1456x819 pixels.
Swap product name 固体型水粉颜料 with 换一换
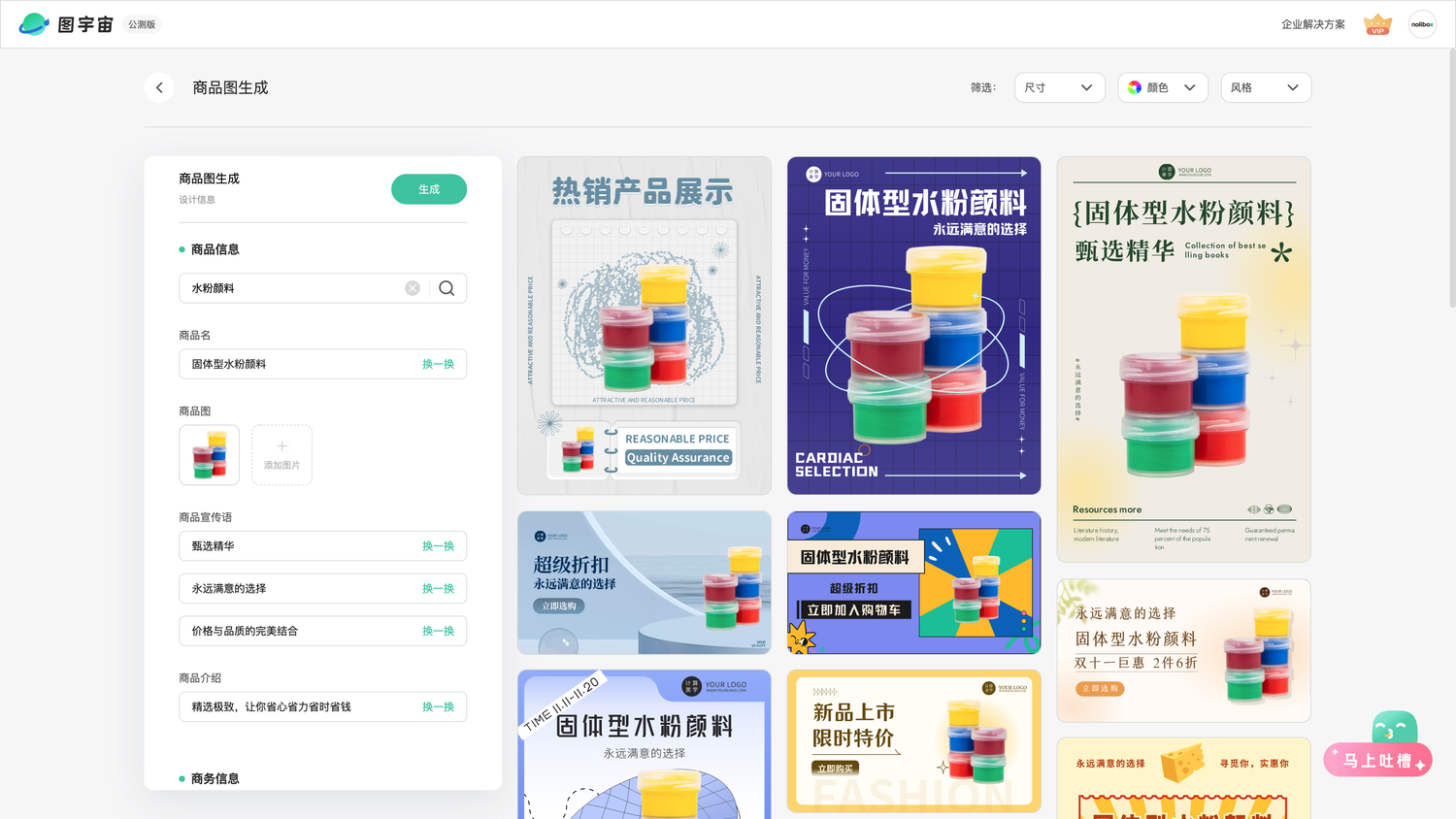click(x=438, y=364)
